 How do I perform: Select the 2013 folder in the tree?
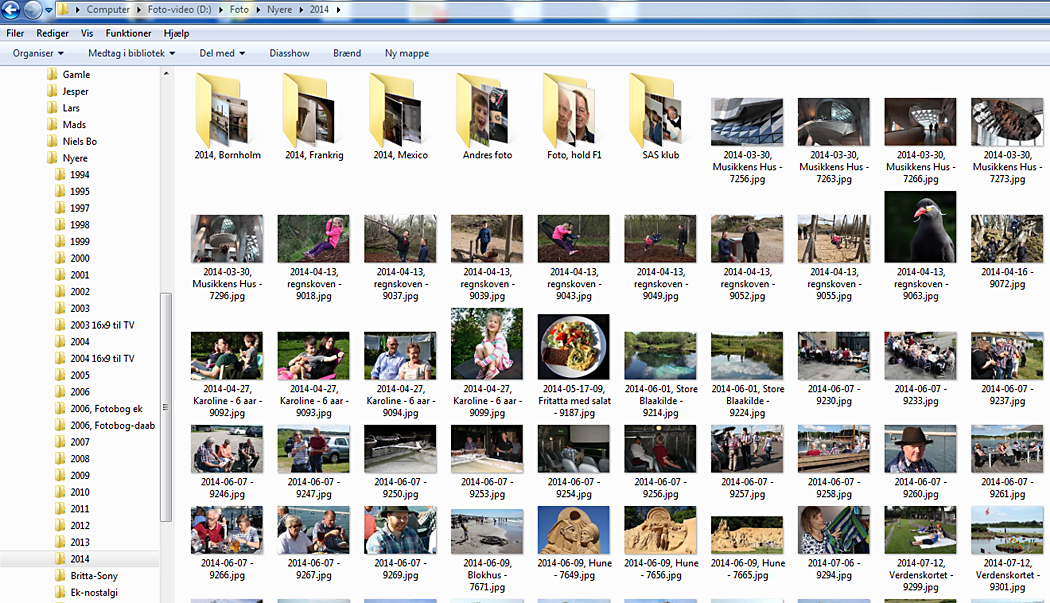click(x=80, y=542)
